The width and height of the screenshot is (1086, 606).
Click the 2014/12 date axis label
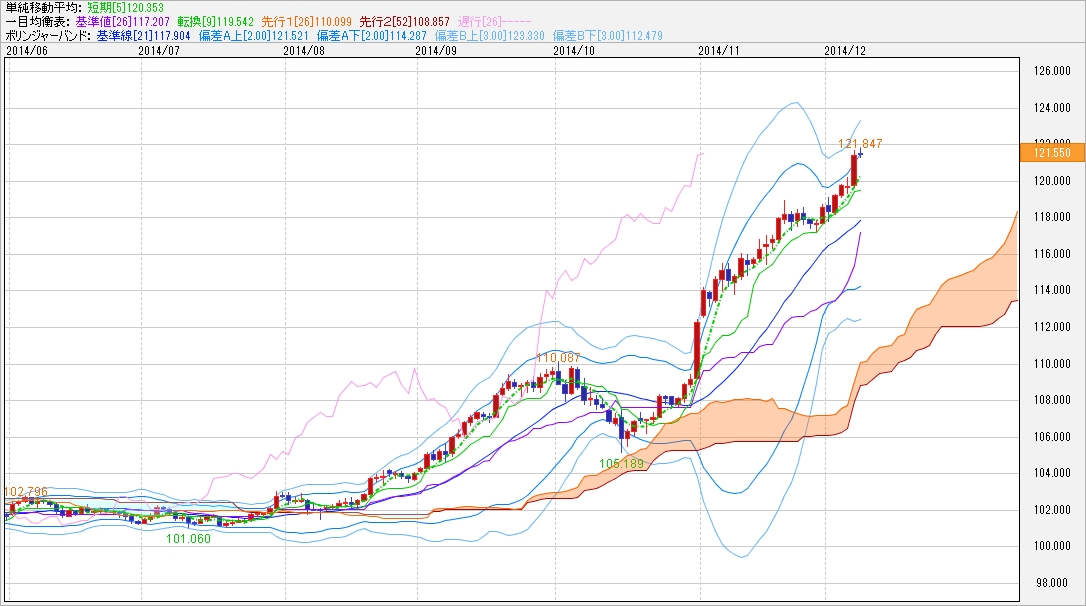(845, 48)
